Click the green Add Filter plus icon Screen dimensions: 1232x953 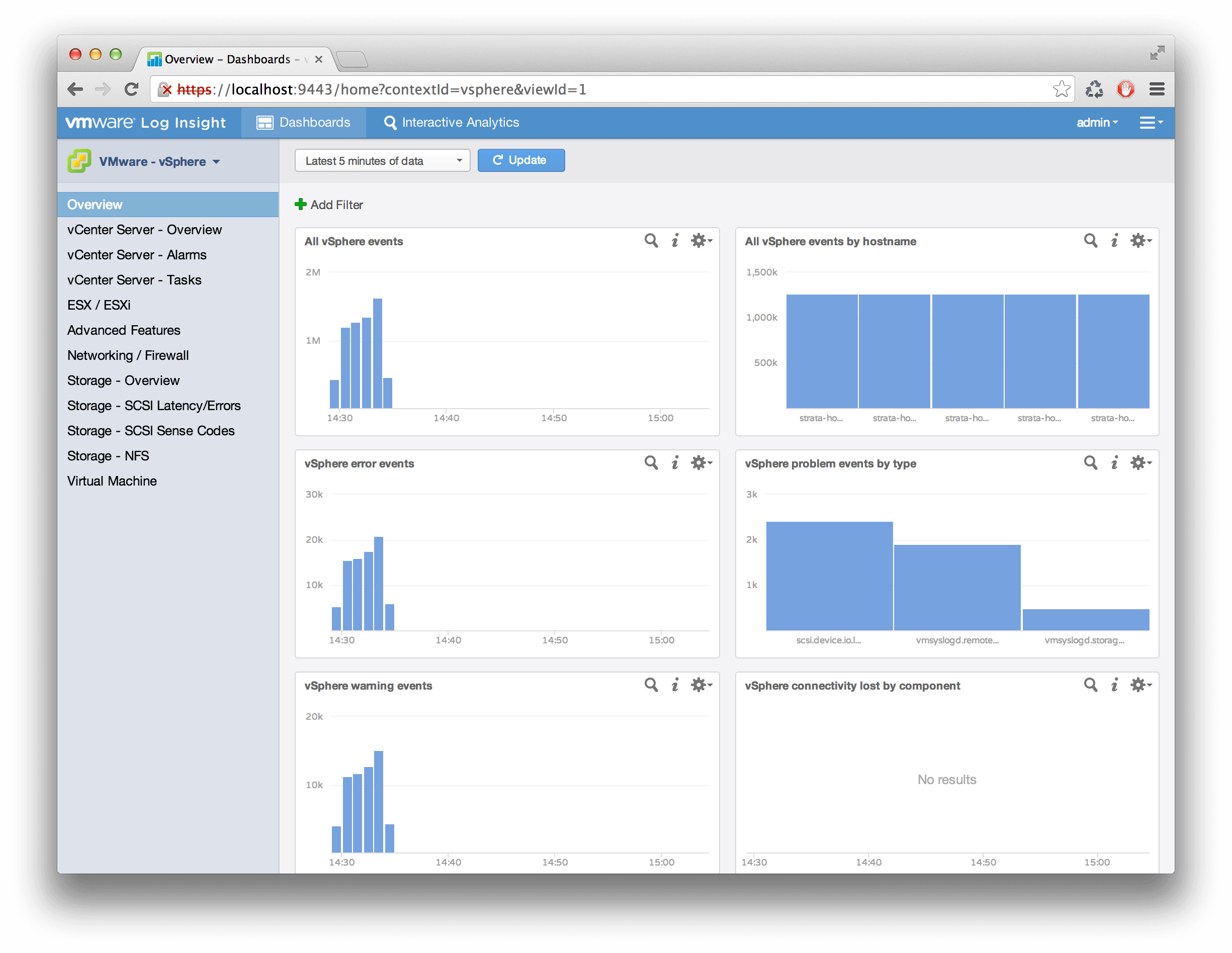pos(301,205)
